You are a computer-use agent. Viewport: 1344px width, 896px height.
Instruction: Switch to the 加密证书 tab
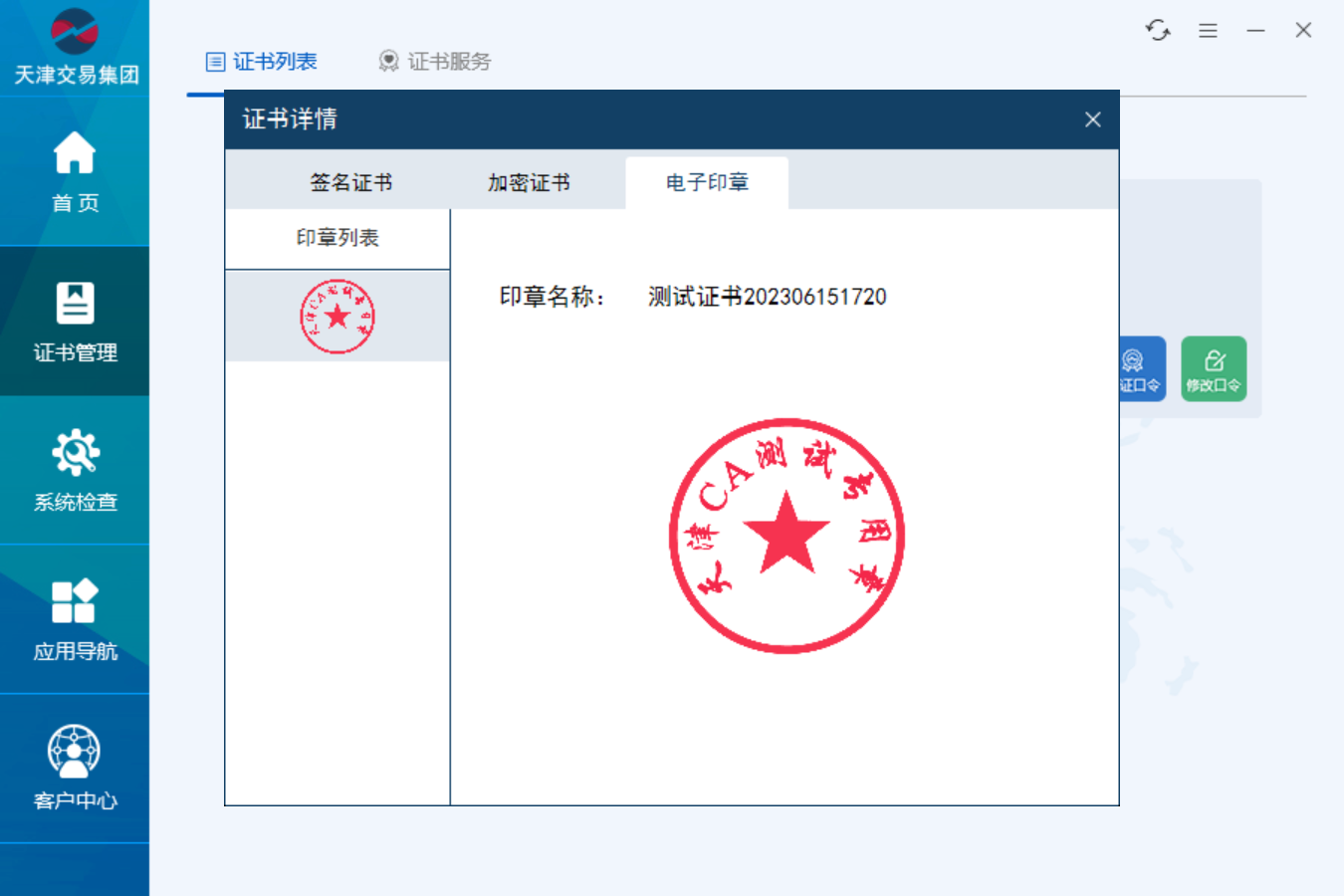[x=529, y=182]
